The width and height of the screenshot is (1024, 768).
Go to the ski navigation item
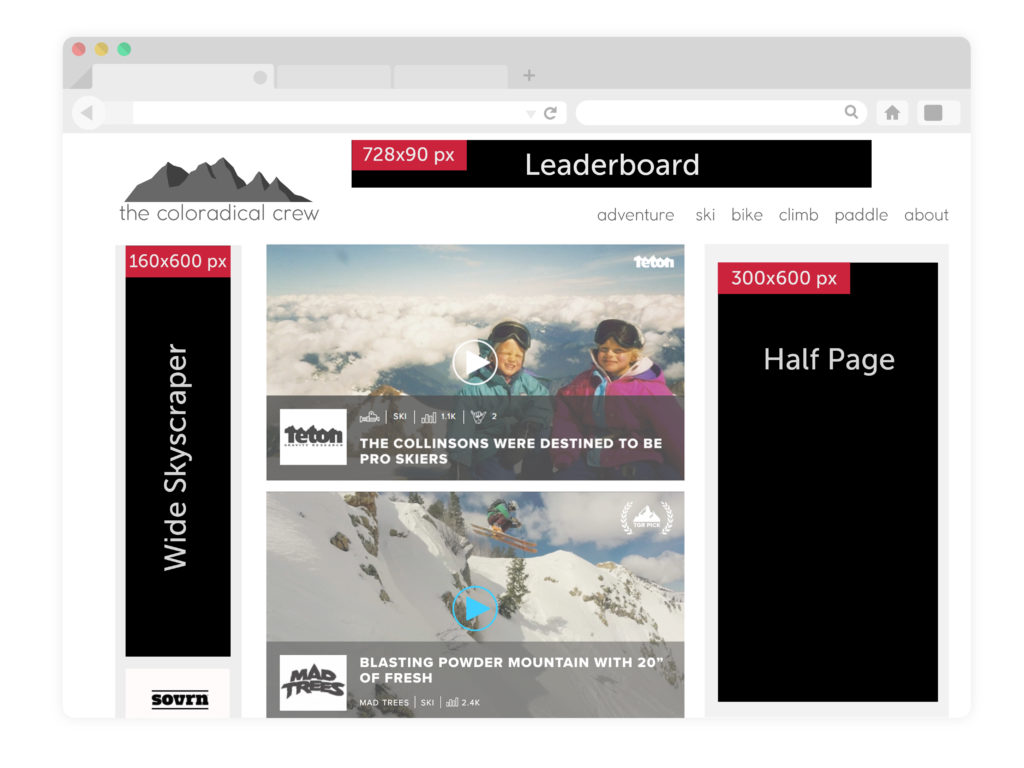[705, 215]
